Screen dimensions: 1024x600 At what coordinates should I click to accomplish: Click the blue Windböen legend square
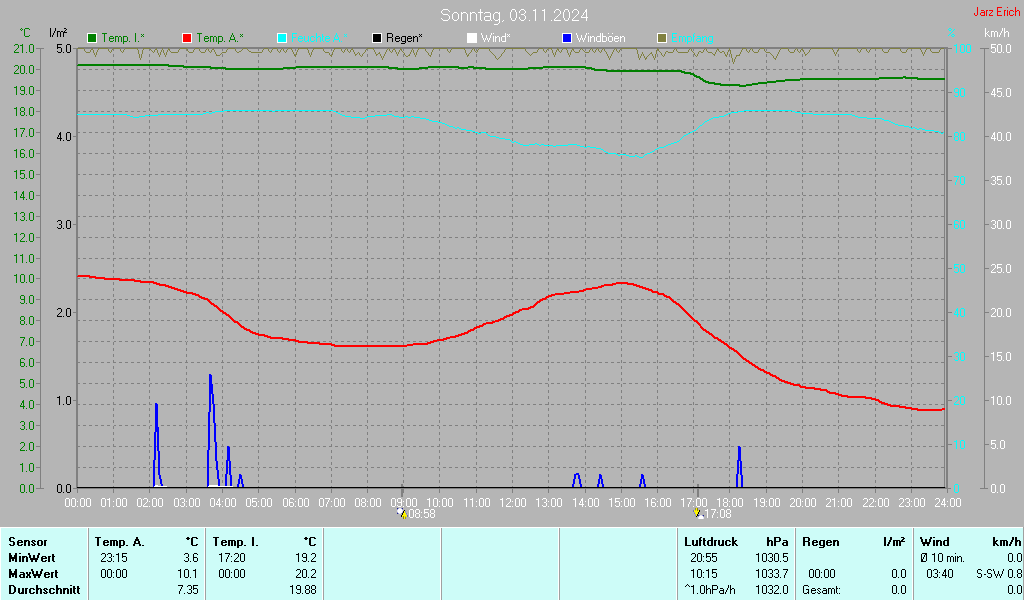coord(567,38)
